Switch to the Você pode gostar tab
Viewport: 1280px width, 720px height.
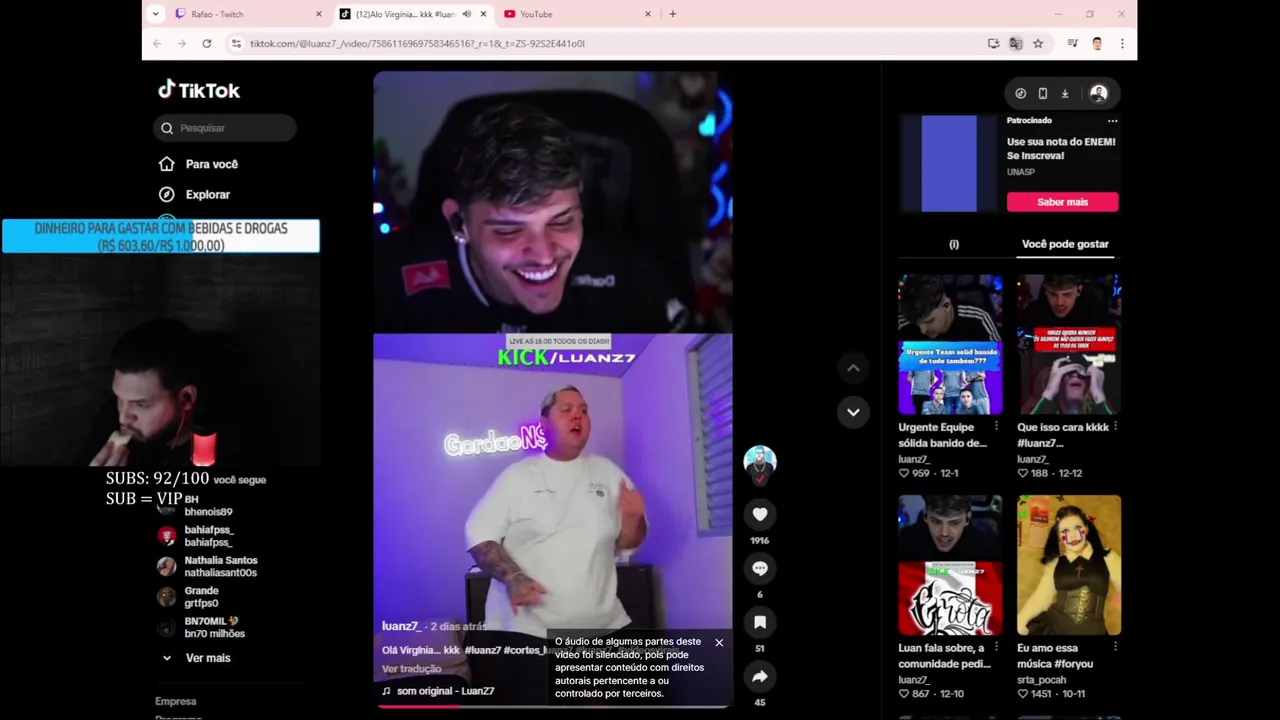coord(1065,244)
